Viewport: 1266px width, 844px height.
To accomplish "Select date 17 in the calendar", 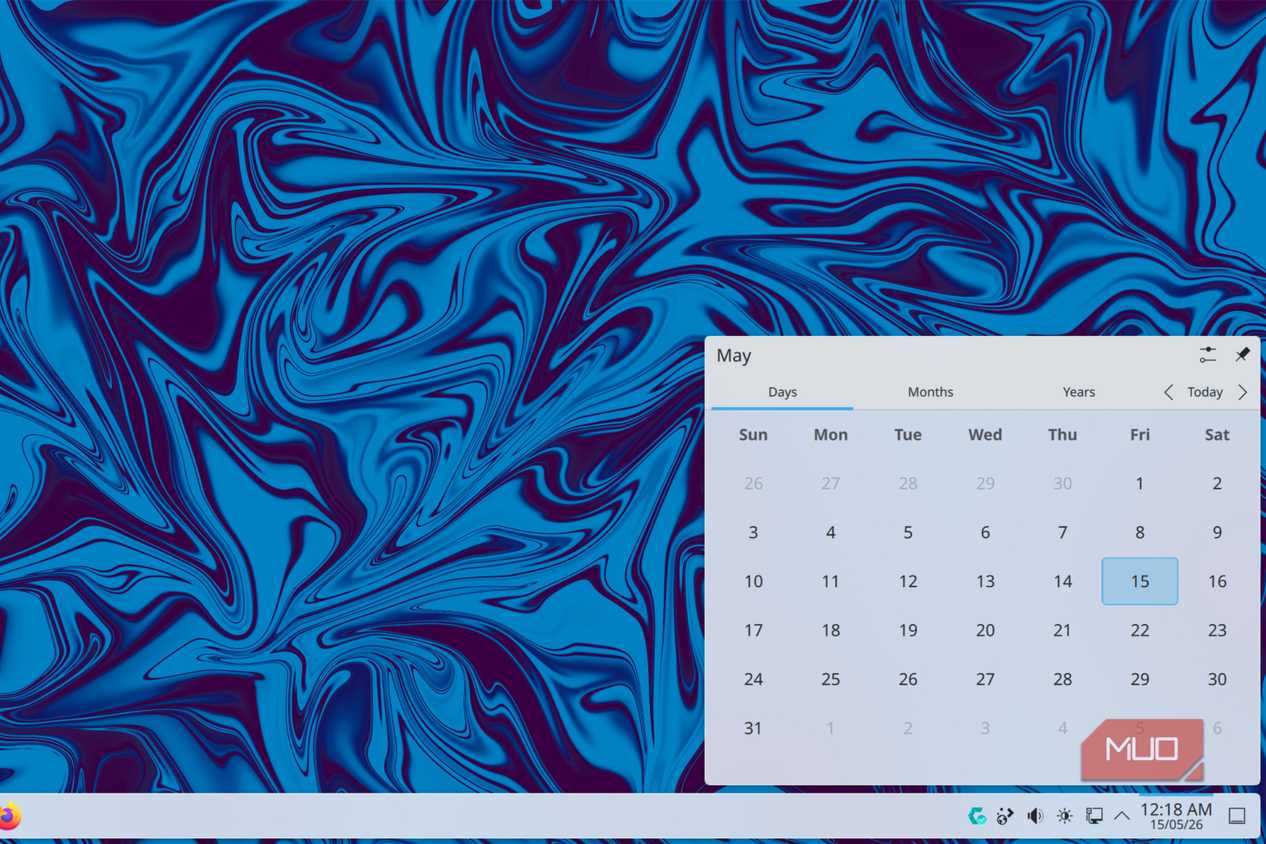I will 753,630.
